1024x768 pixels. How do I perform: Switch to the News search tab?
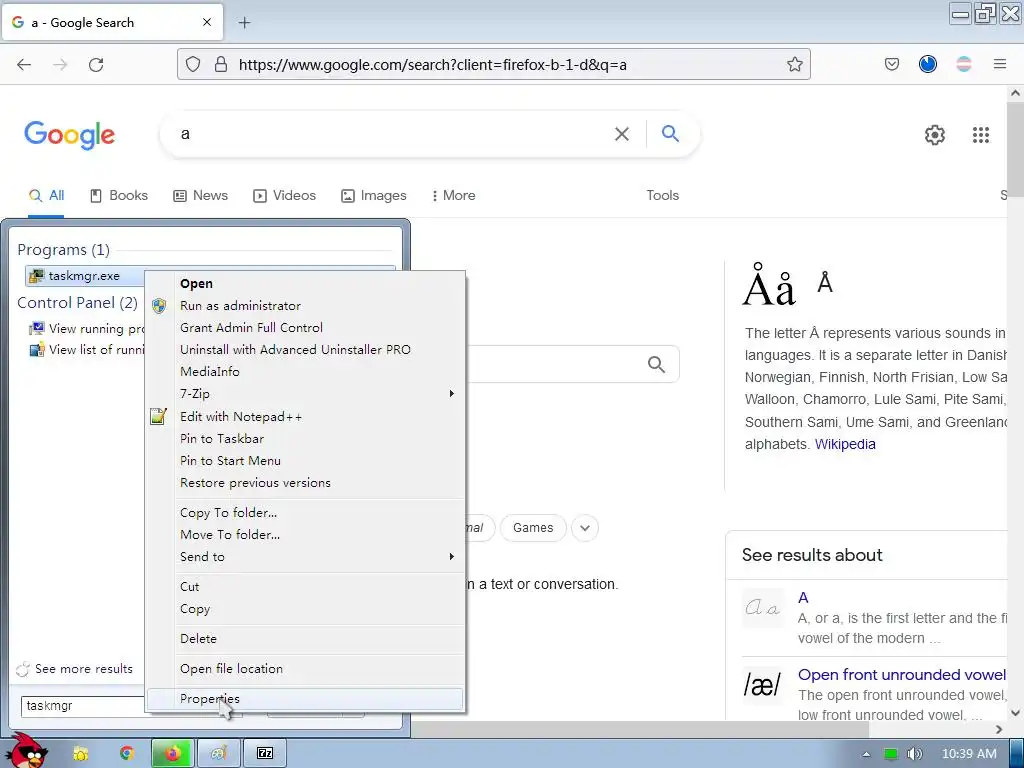tap(200, 195)
